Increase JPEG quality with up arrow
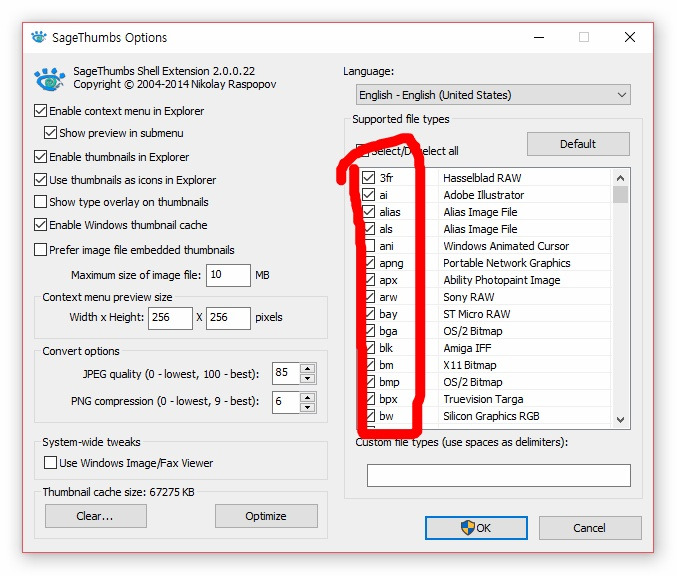The image size is (677, 576). pyautogui.click(x=307, y=369)
